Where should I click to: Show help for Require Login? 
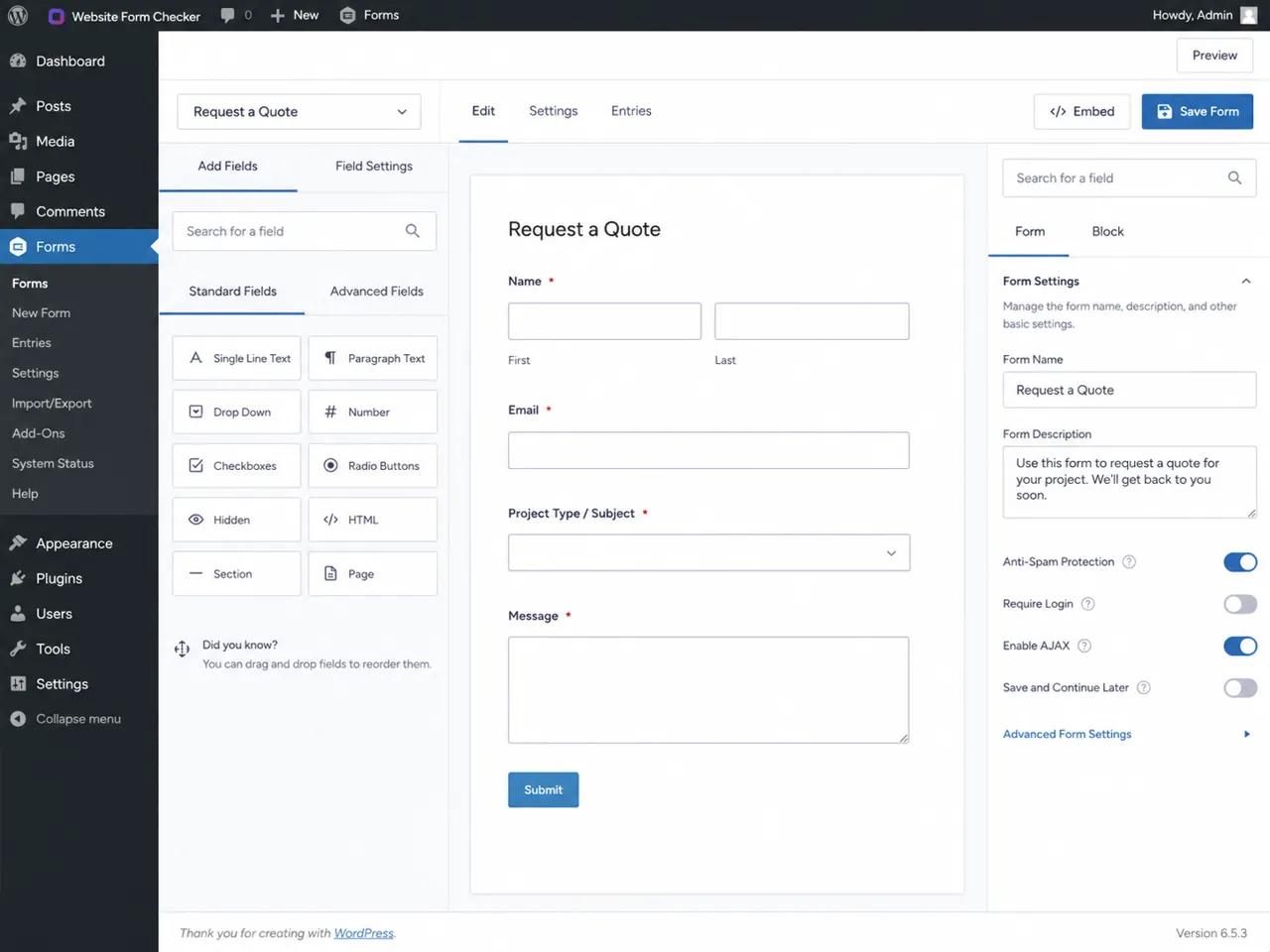[1087, 604]
